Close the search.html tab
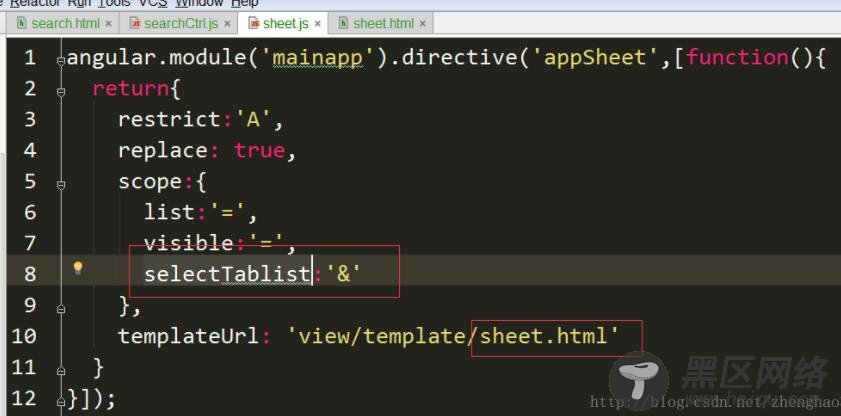The height and width of the screenshot is (416, 841). pos(108,24)
